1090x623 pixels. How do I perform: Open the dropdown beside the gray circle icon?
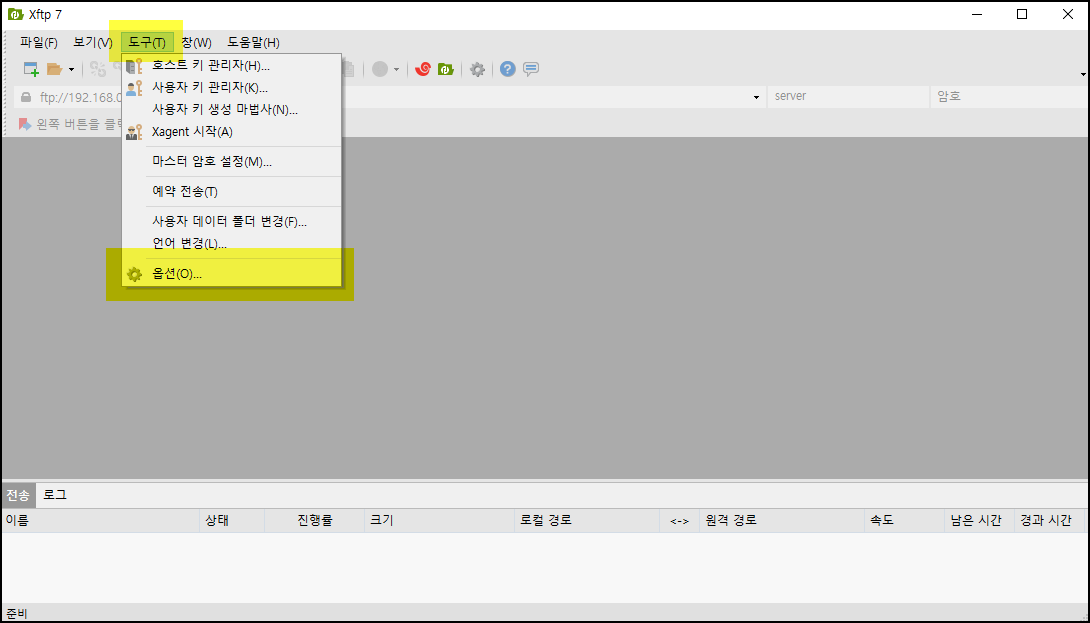coord(396,70)
